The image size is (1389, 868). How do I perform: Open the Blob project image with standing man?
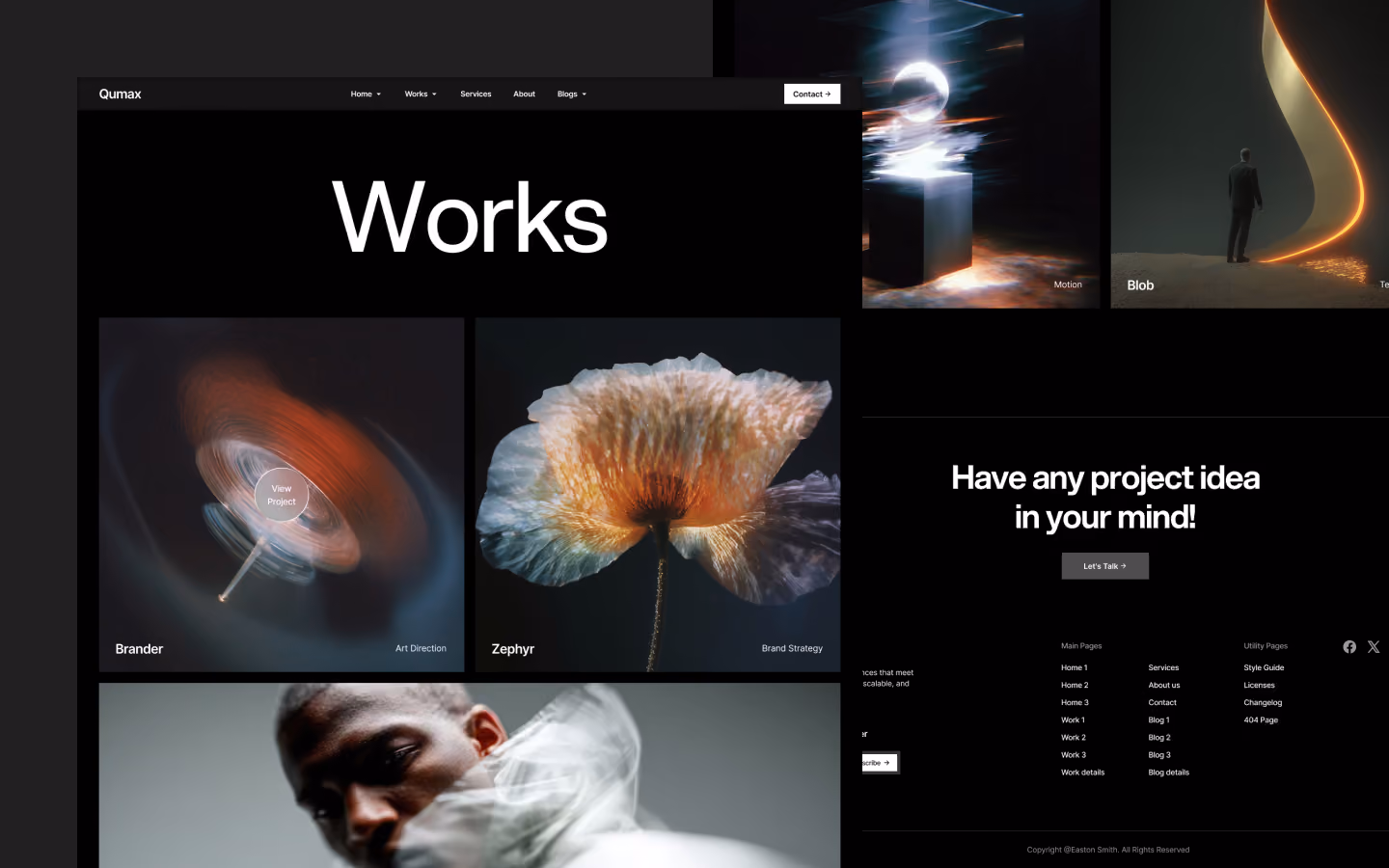tap(1250, 154)
